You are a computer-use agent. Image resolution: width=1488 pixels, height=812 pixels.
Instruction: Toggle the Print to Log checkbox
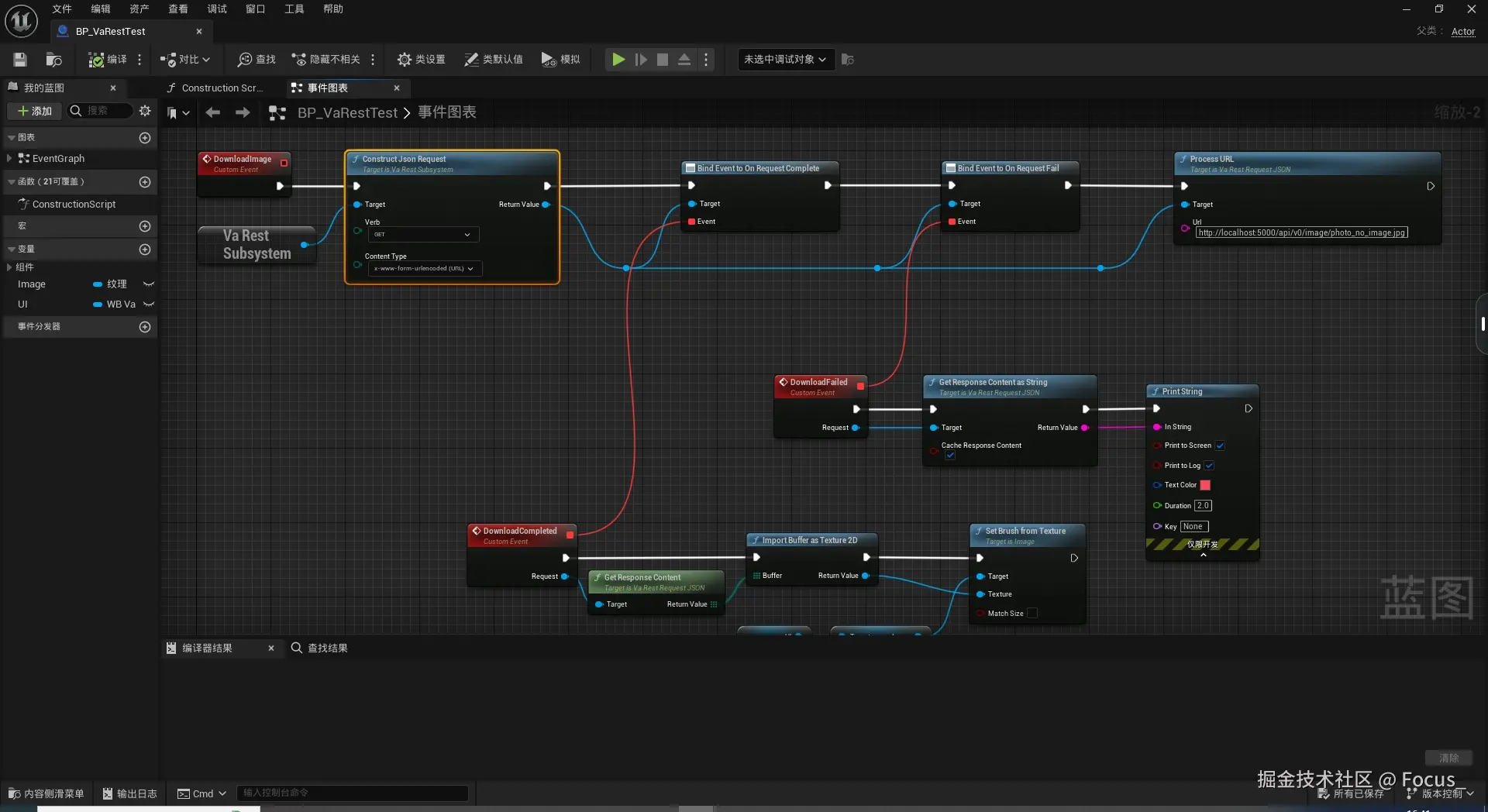pyautogui.click(x=1209, y=466)
